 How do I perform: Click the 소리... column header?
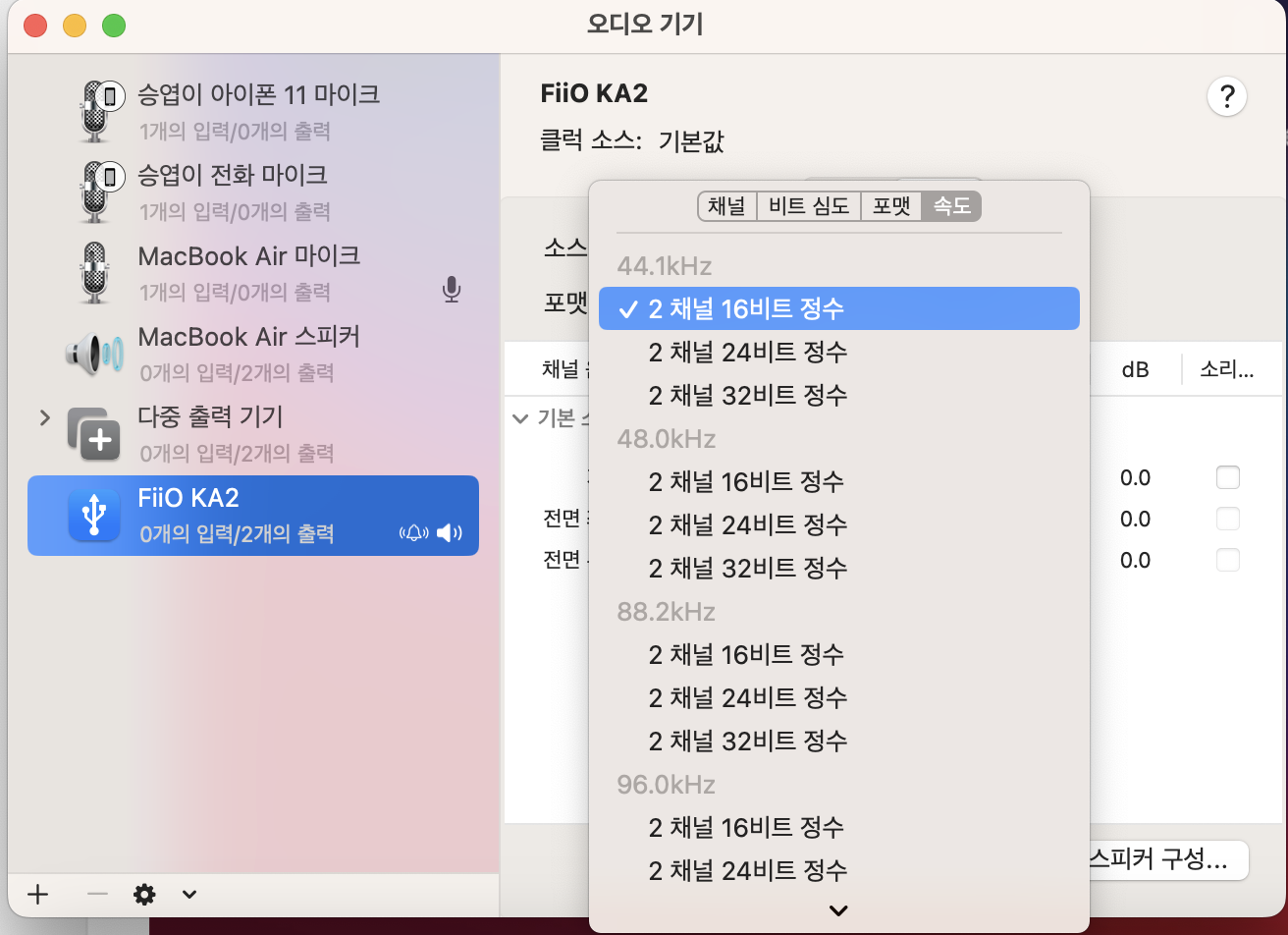coord(1227,370)
